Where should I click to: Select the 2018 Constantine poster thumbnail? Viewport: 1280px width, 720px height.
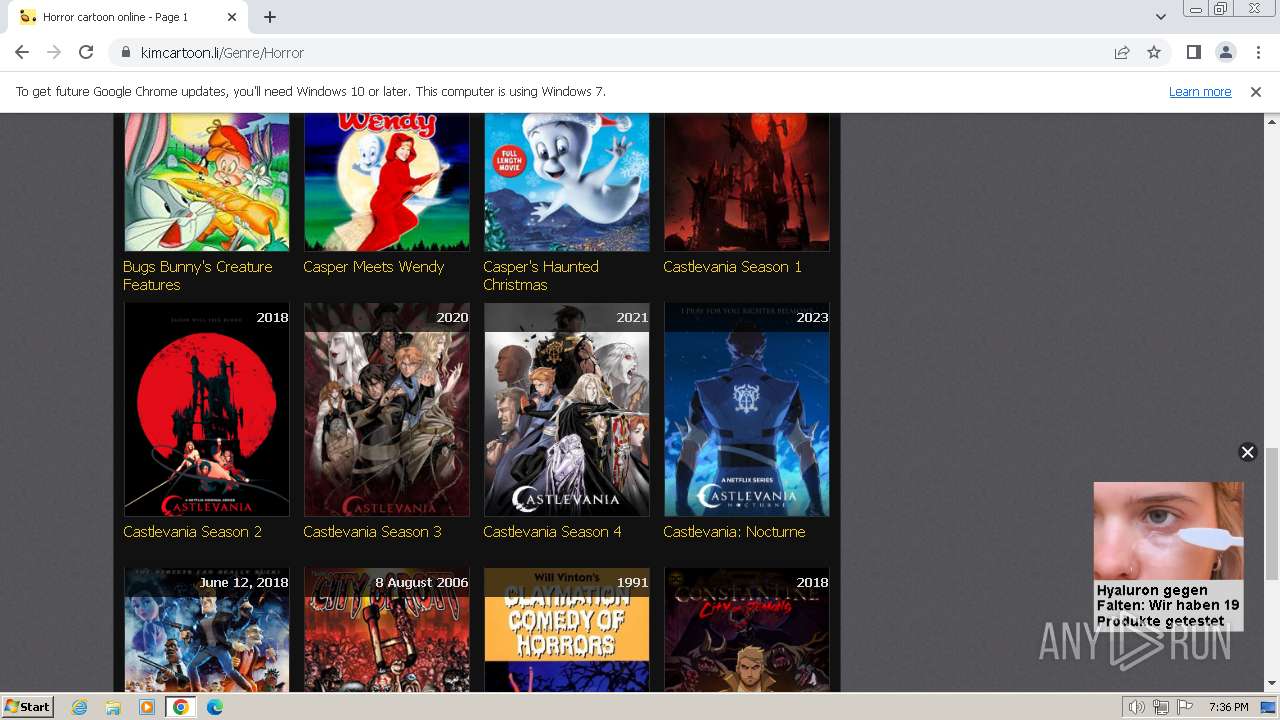tap(746, 630)
